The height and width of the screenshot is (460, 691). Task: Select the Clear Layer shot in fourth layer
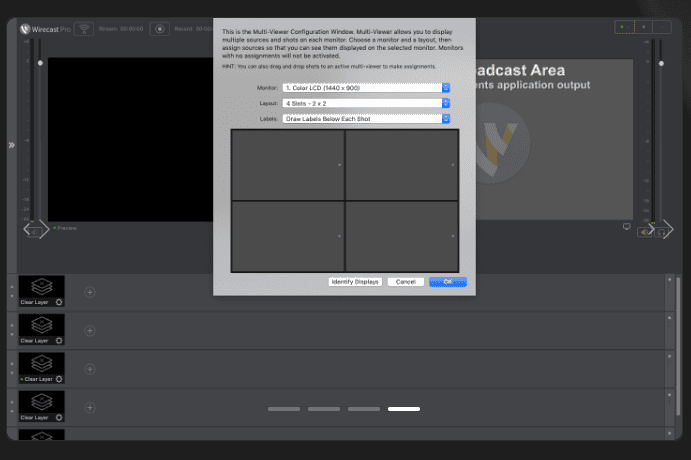click(x=41, y=406)
